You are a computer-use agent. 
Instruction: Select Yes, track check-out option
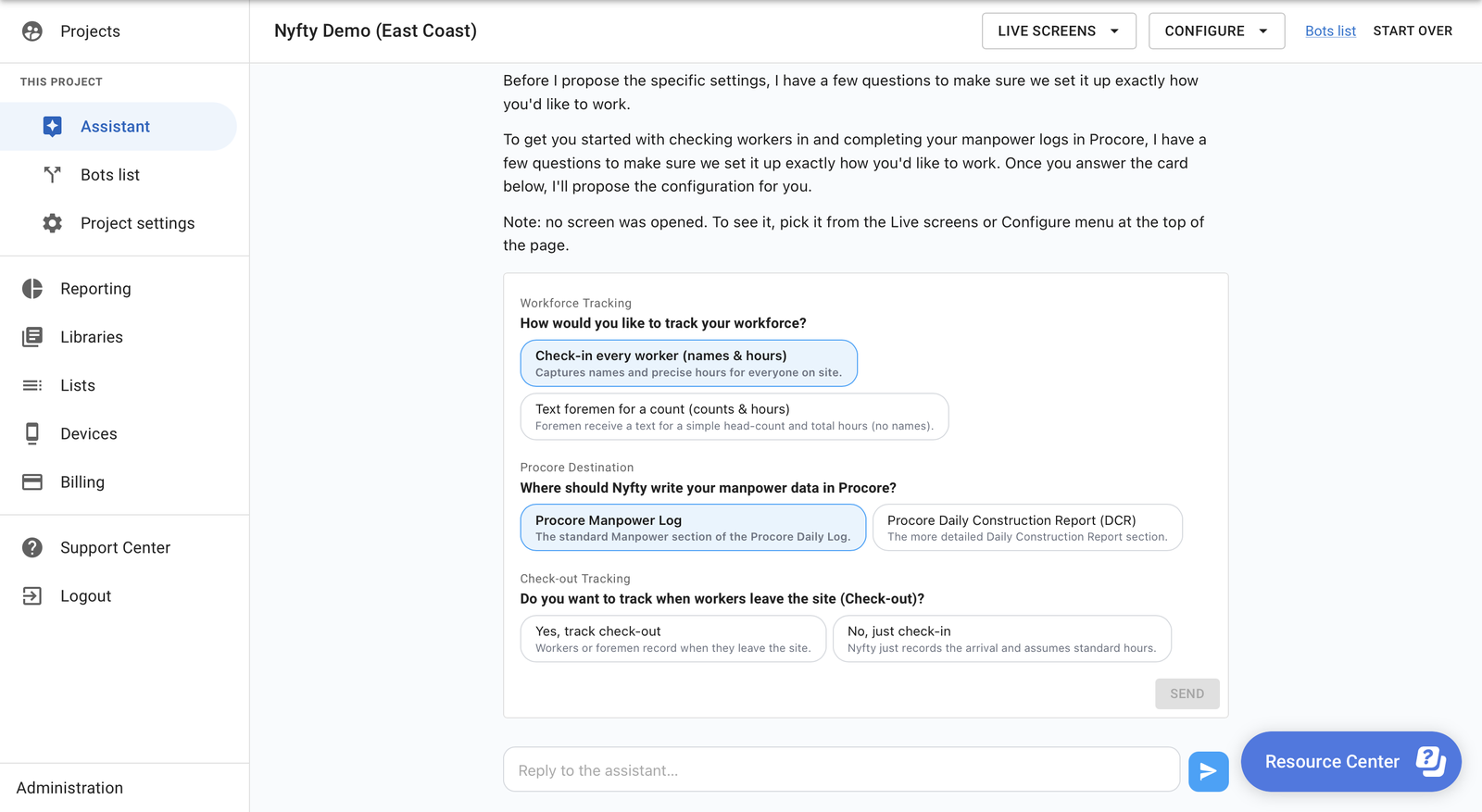[x=673, y=639]
